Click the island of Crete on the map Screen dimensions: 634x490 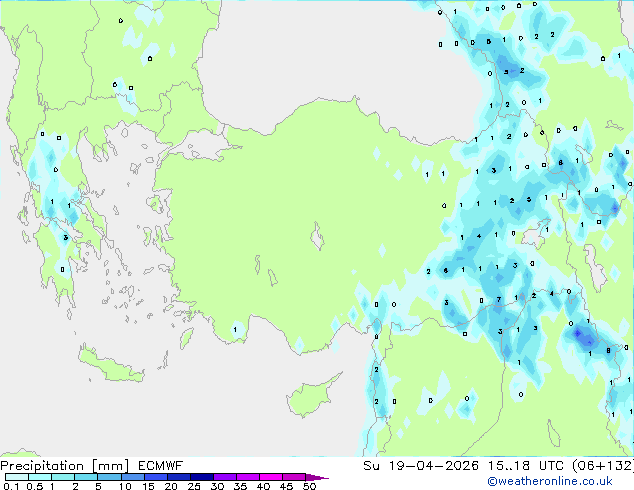(x=111, y=366)
